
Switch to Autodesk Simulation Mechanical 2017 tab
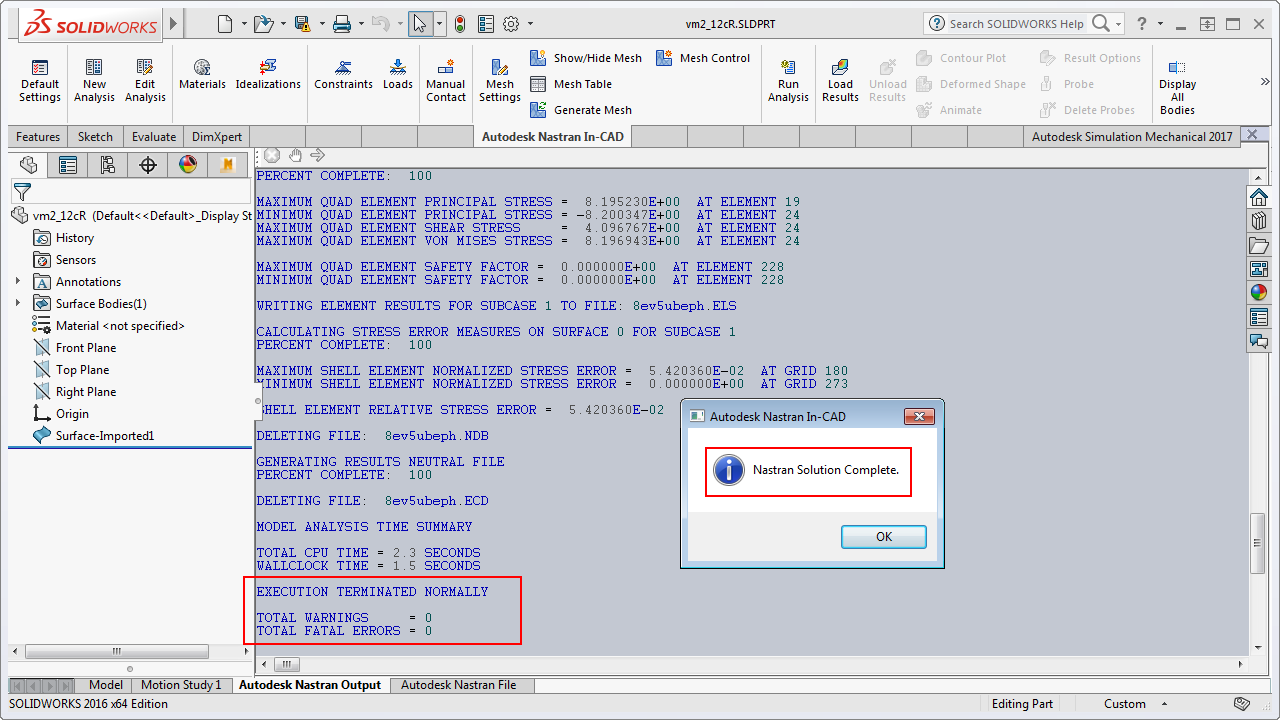(1132, 137)
